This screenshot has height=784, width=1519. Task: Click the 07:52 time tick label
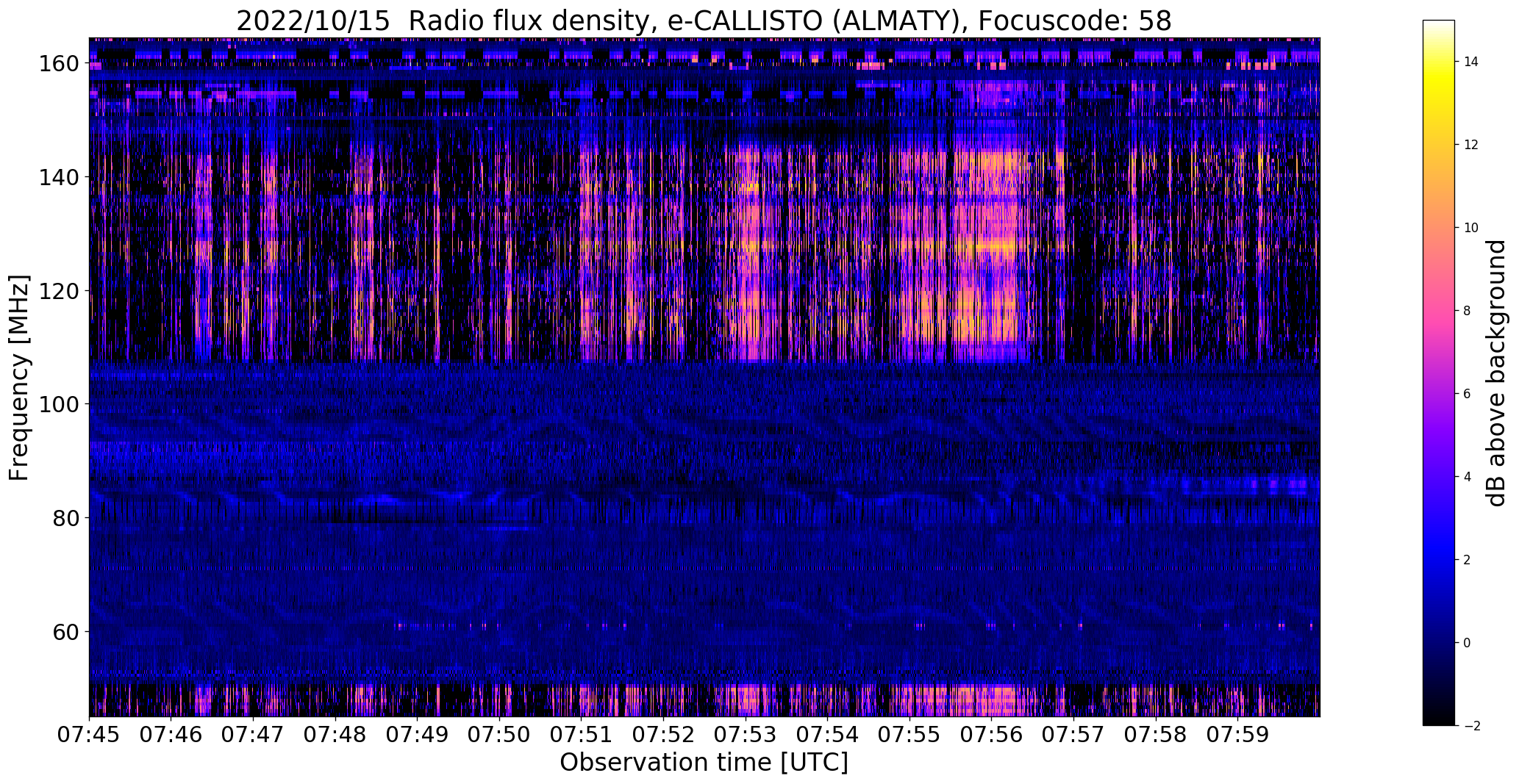[x=664, y=734]
